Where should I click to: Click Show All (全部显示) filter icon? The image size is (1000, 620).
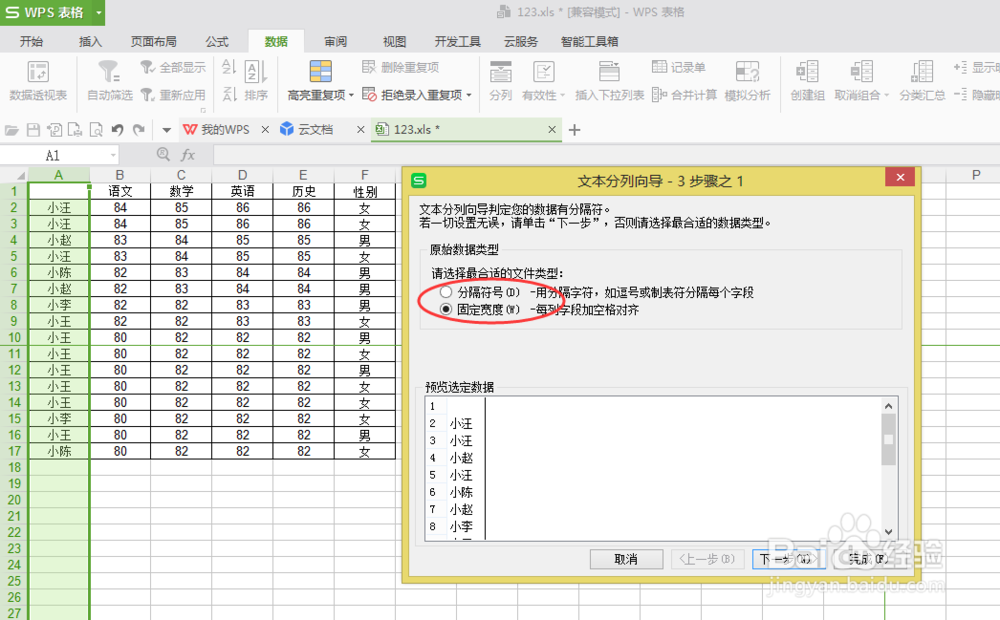tap(147, 67)
